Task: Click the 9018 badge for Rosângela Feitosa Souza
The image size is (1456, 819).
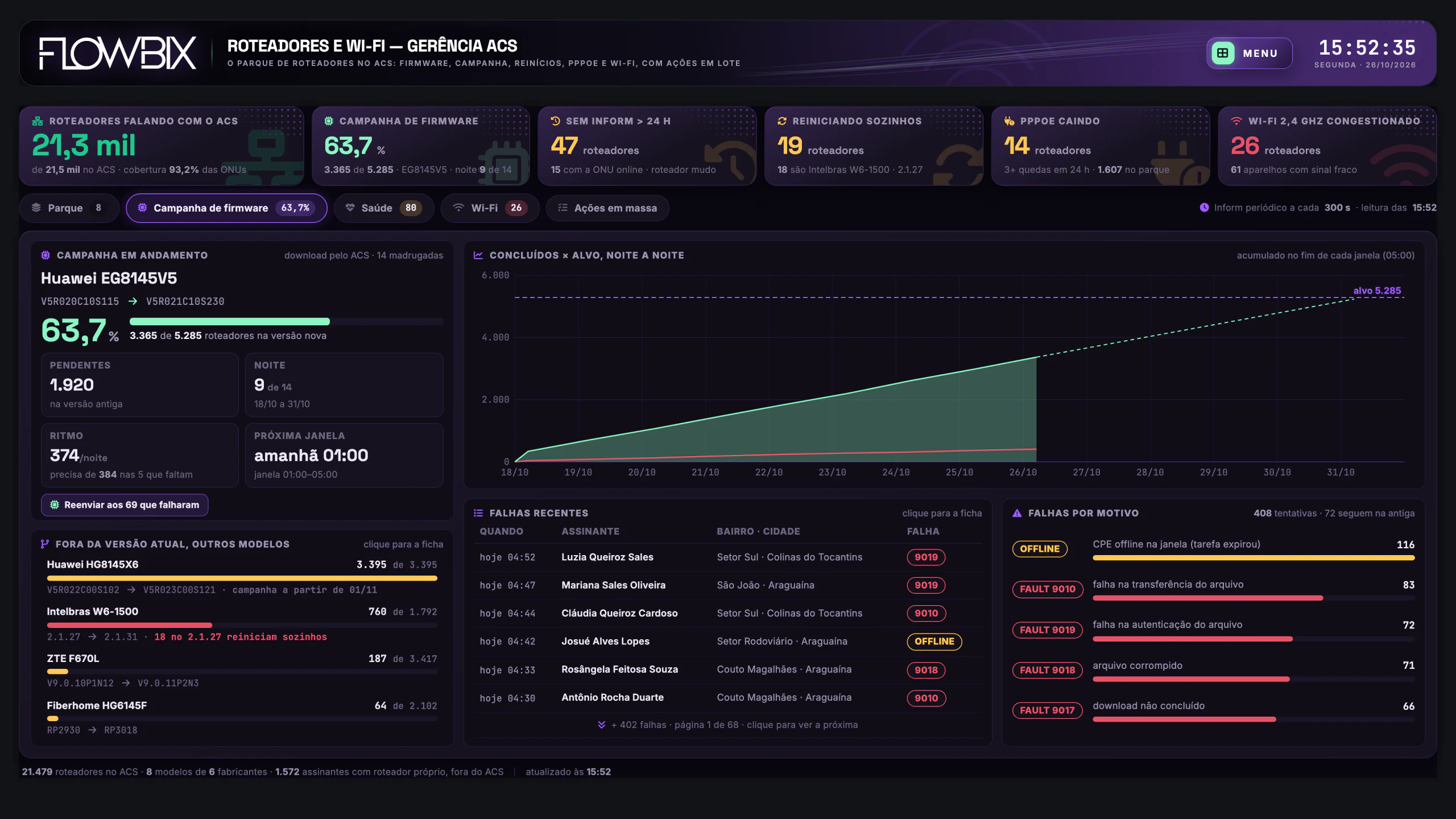Action: [x=926, y=670]
